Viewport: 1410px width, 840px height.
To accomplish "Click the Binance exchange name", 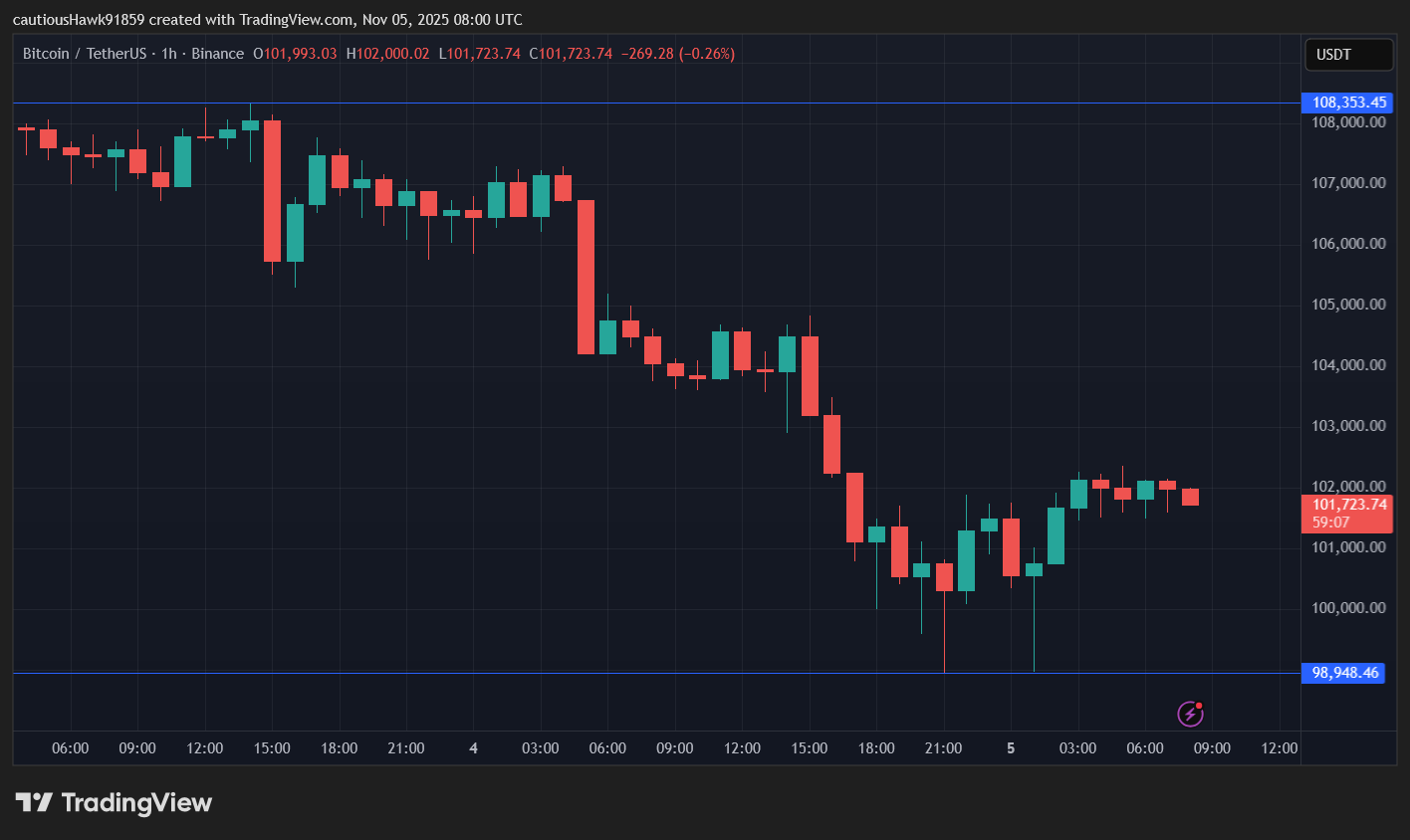I will click(218, 54).
